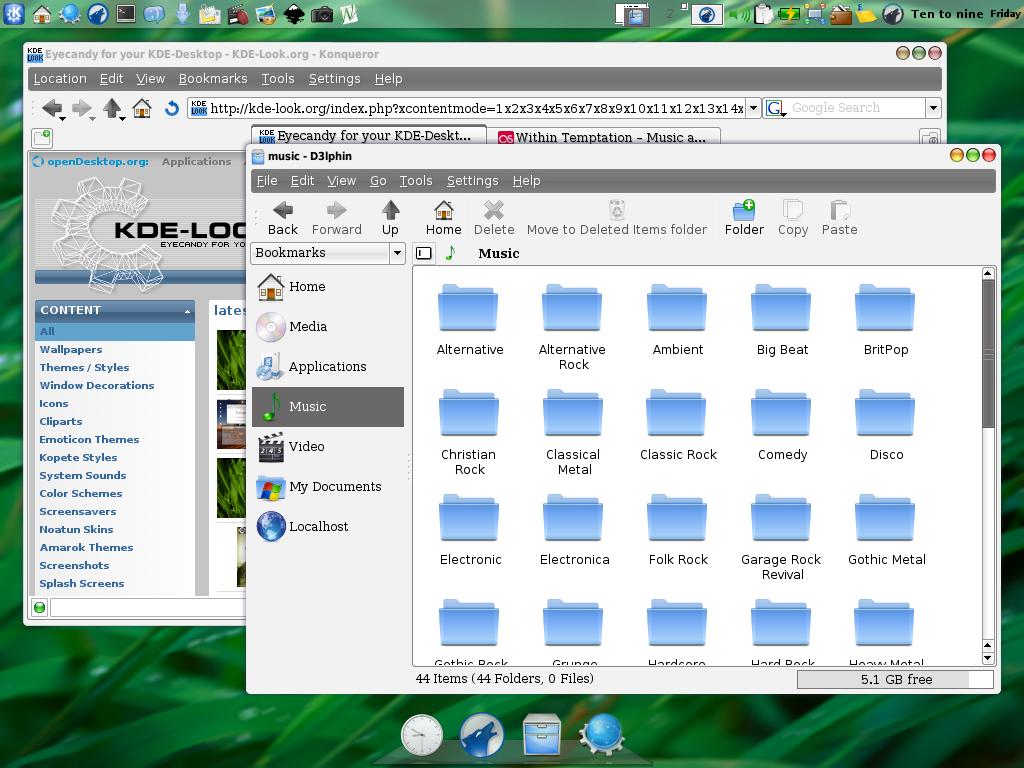Screen dimensions: 1024x768
Task: Click the Paste toolbar icon
Action: [839, 218]
